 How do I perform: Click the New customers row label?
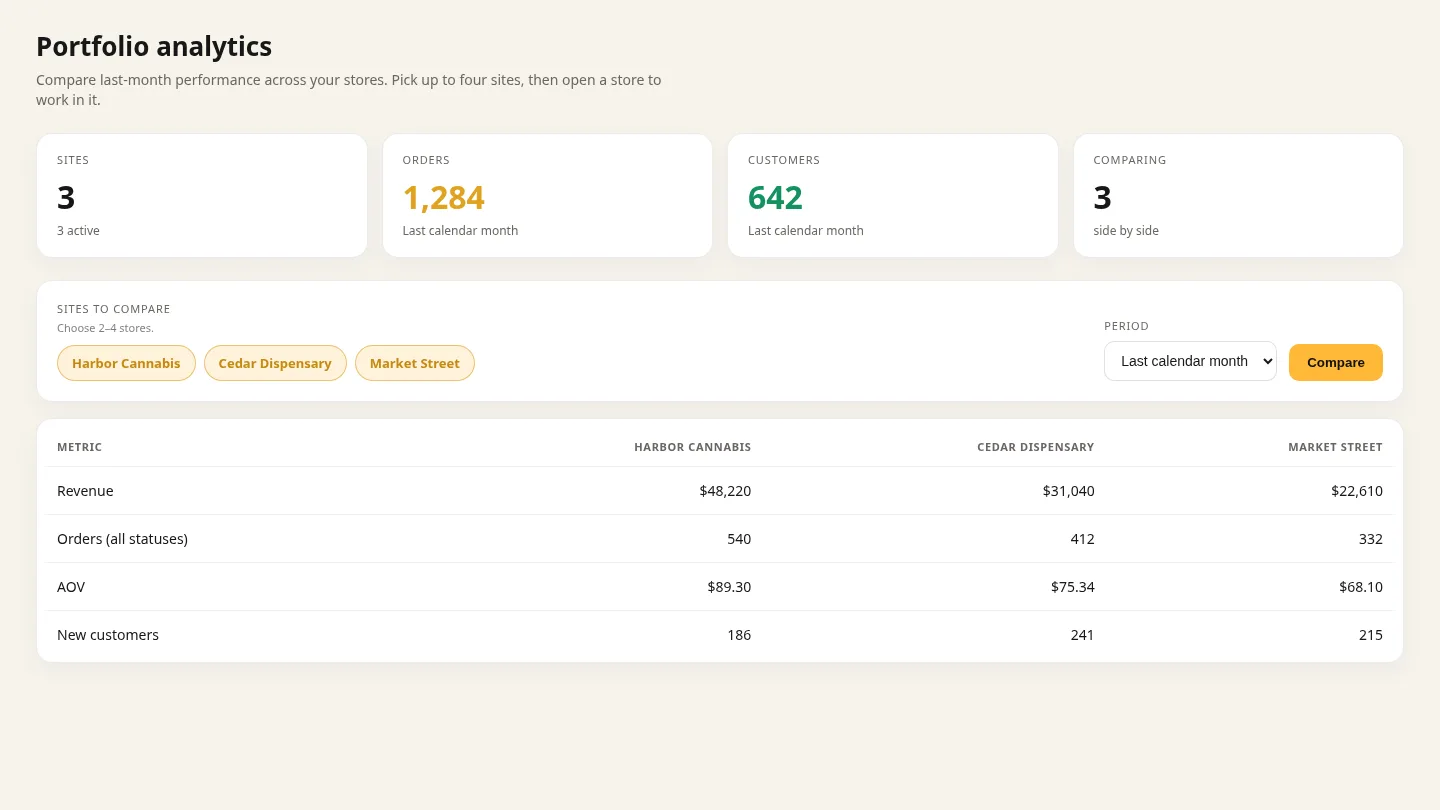[x=108, y=635]
